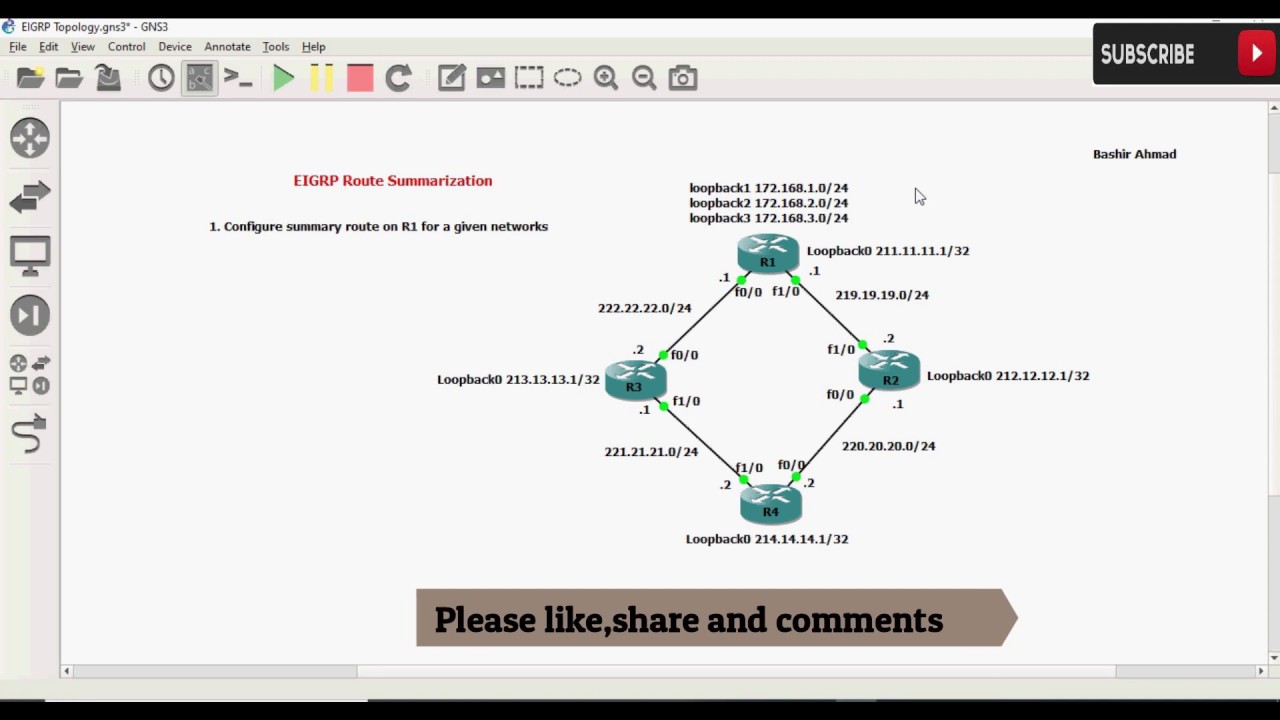
Task: Take a screenshot with camera icon
Action: 683,78
